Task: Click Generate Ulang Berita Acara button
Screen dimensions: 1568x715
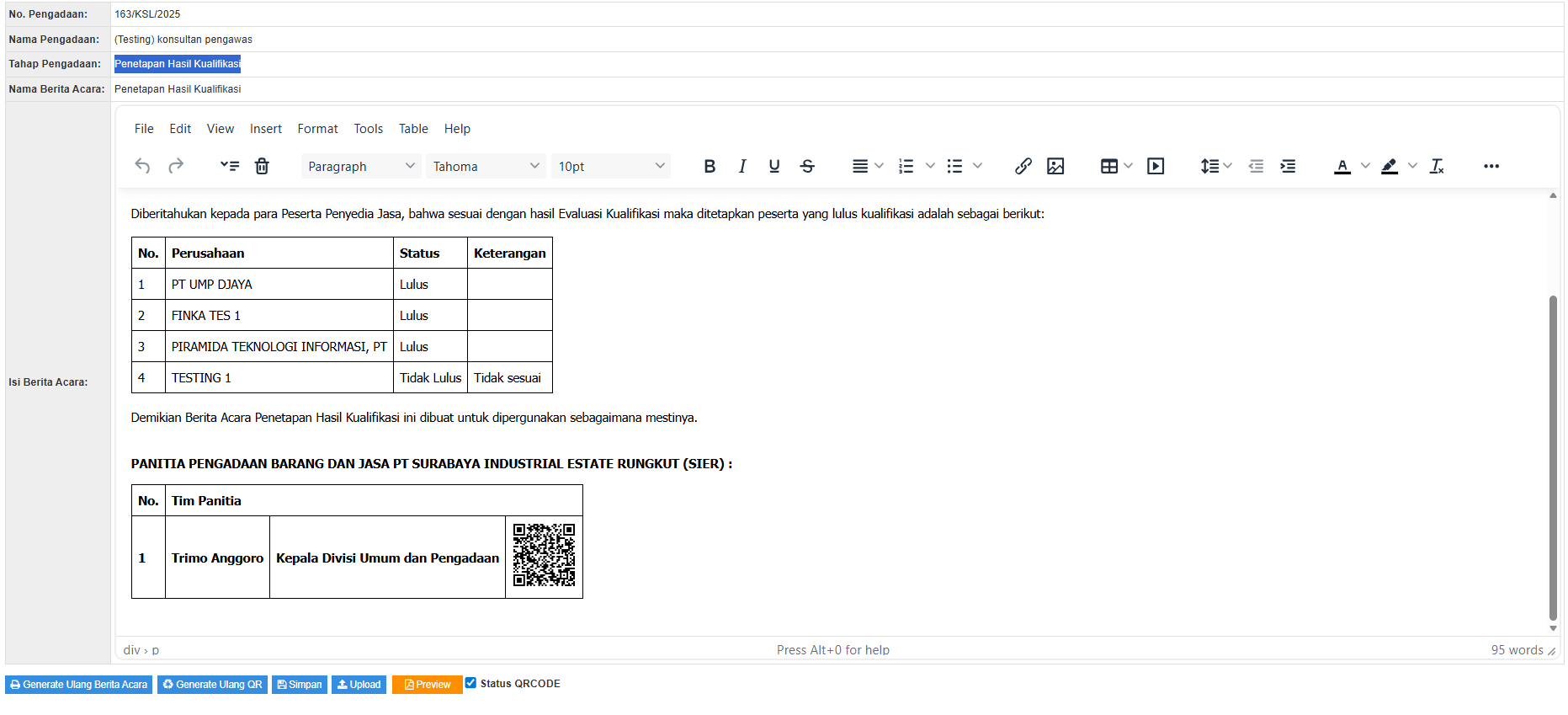Action: click(79, 685)
